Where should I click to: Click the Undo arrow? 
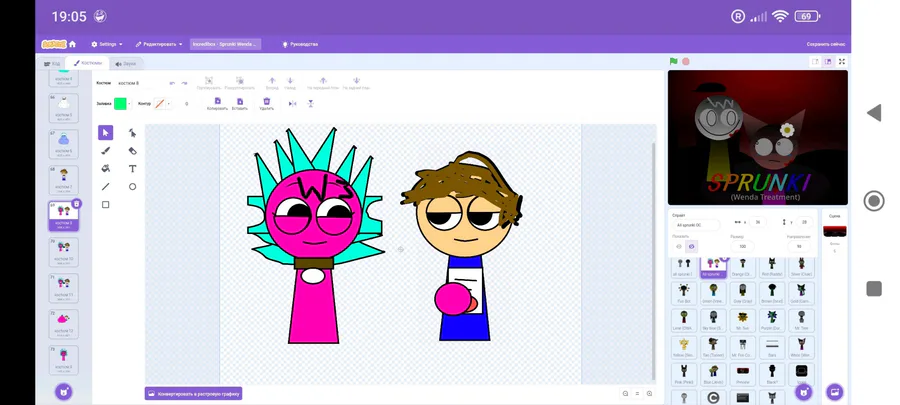tap(172, 83)
